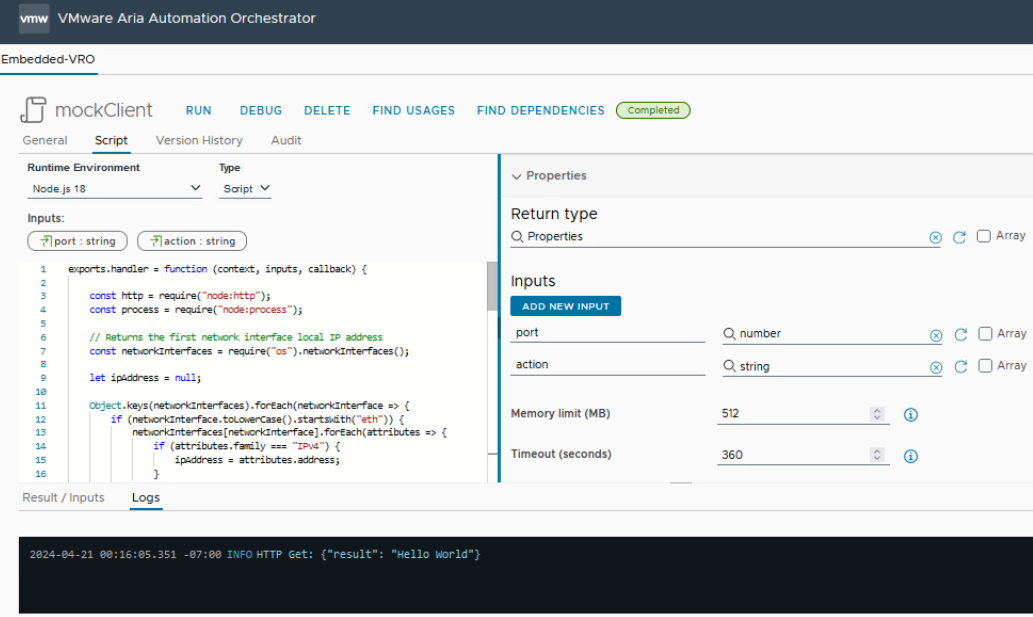Click line number 16 in editor gutter
Screen dimensions: 1033x617
[x=41, y=474]
